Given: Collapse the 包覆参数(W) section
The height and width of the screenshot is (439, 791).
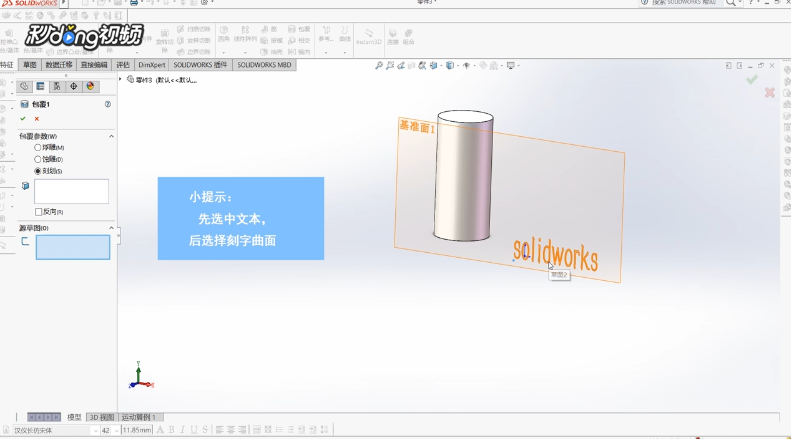Looking at the screenshot, I should (x=111, y=136).
